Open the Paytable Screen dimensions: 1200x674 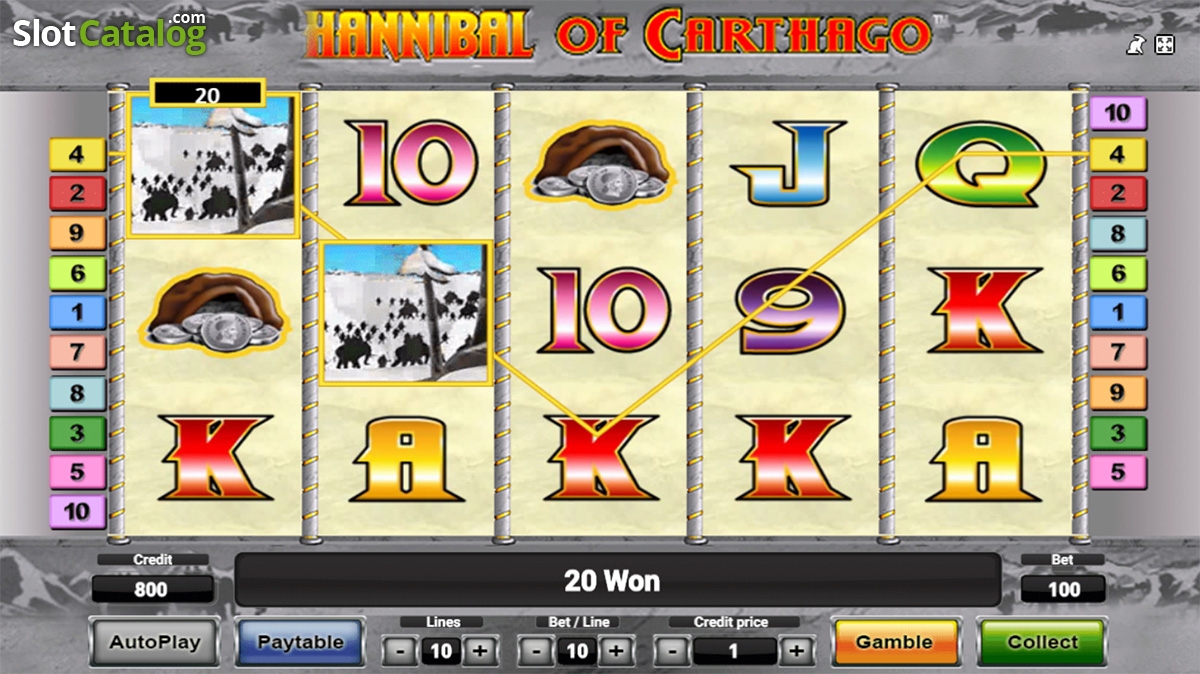[x=300, y=642]
